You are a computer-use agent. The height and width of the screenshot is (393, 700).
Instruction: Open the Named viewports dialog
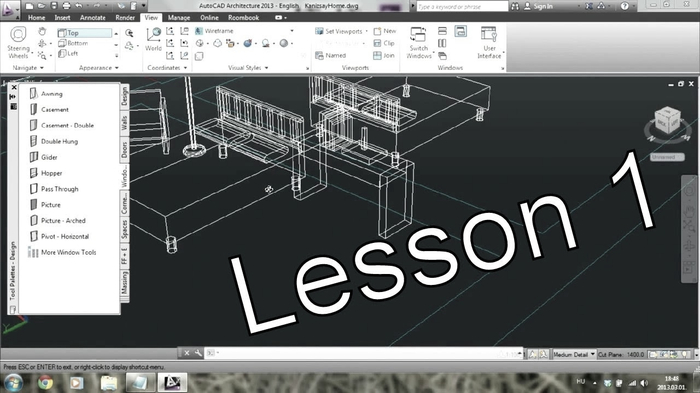pos(330,55)
